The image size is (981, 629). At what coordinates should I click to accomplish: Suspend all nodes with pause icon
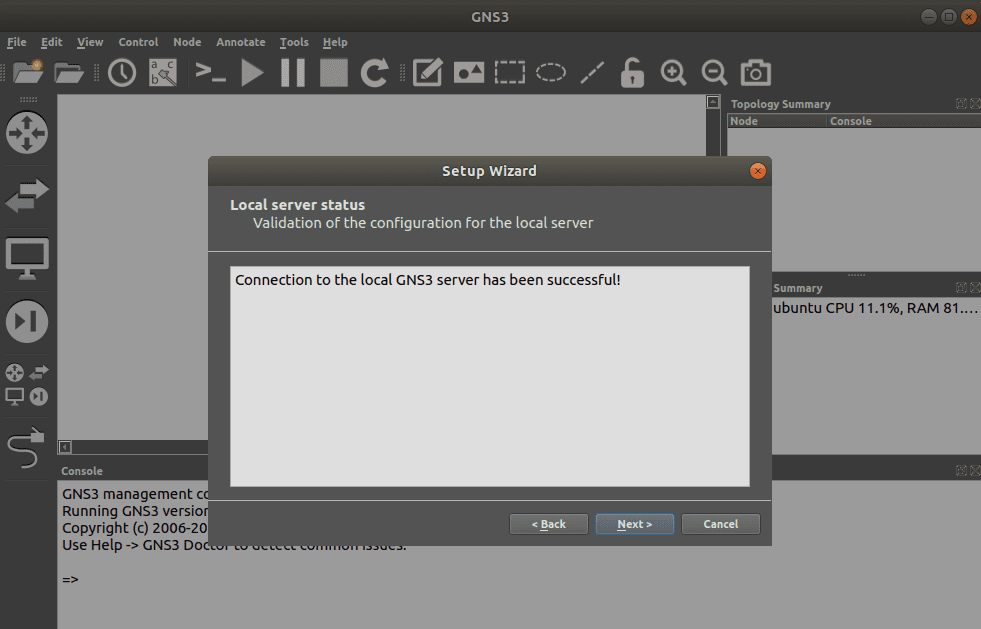pos(293,73)
